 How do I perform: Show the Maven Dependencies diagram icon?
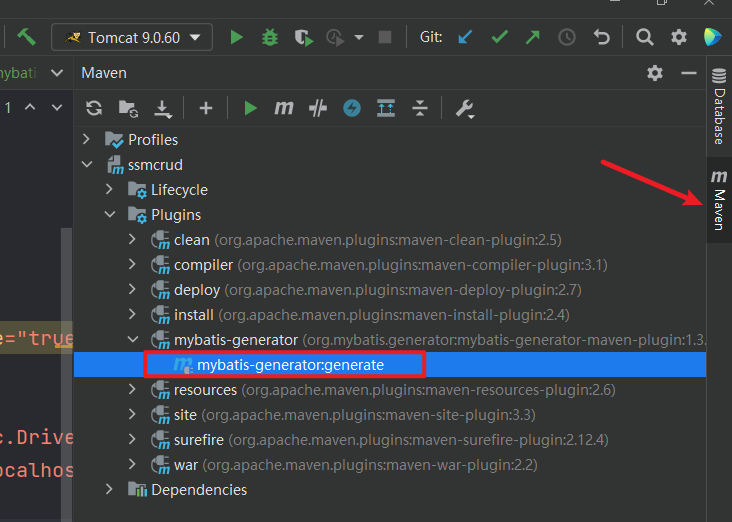[x=386, y=108]
